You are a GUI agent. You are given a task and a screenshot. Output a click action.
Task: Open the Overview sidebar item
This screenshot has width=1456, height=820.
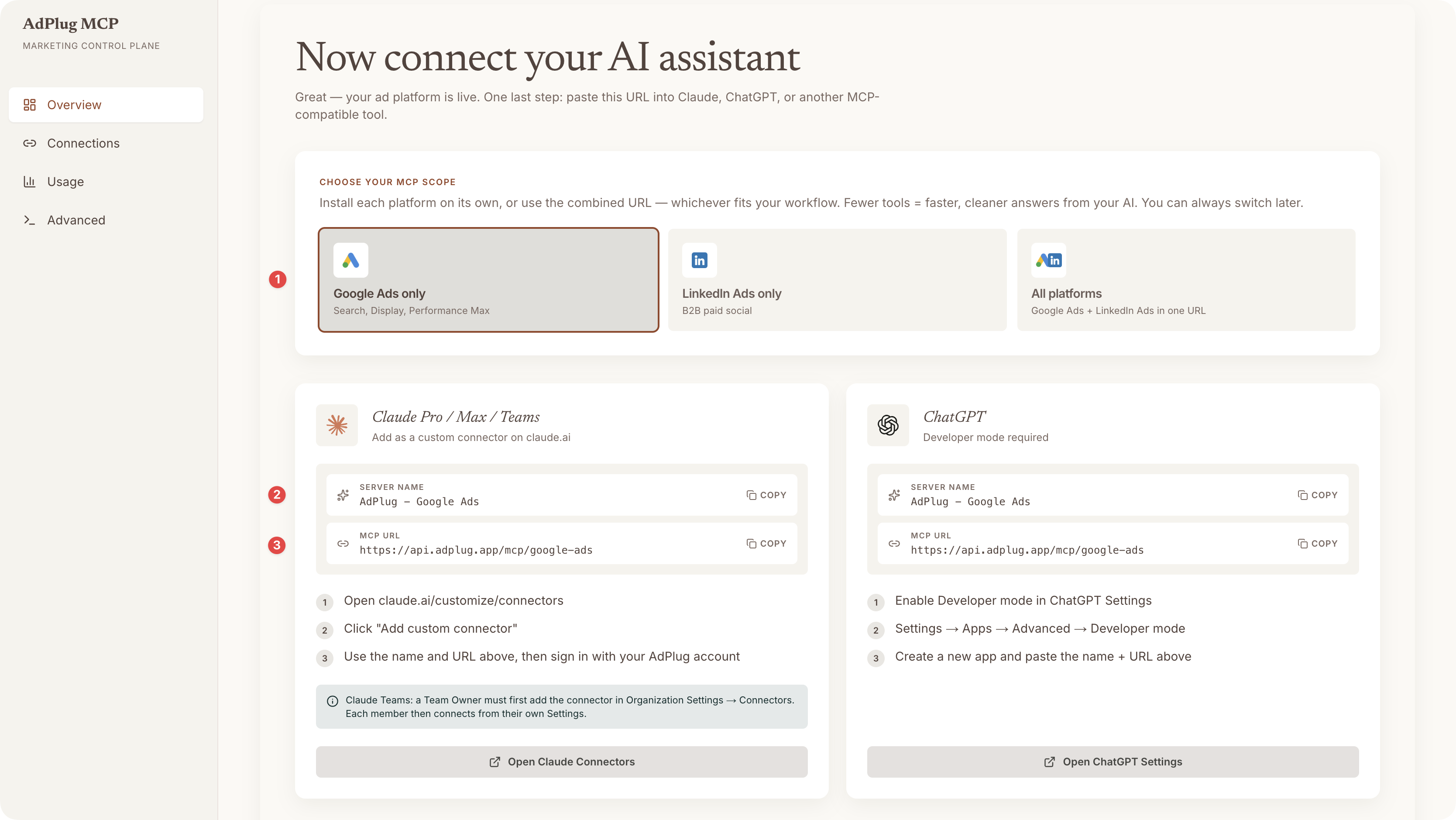(x=106, y=105)
